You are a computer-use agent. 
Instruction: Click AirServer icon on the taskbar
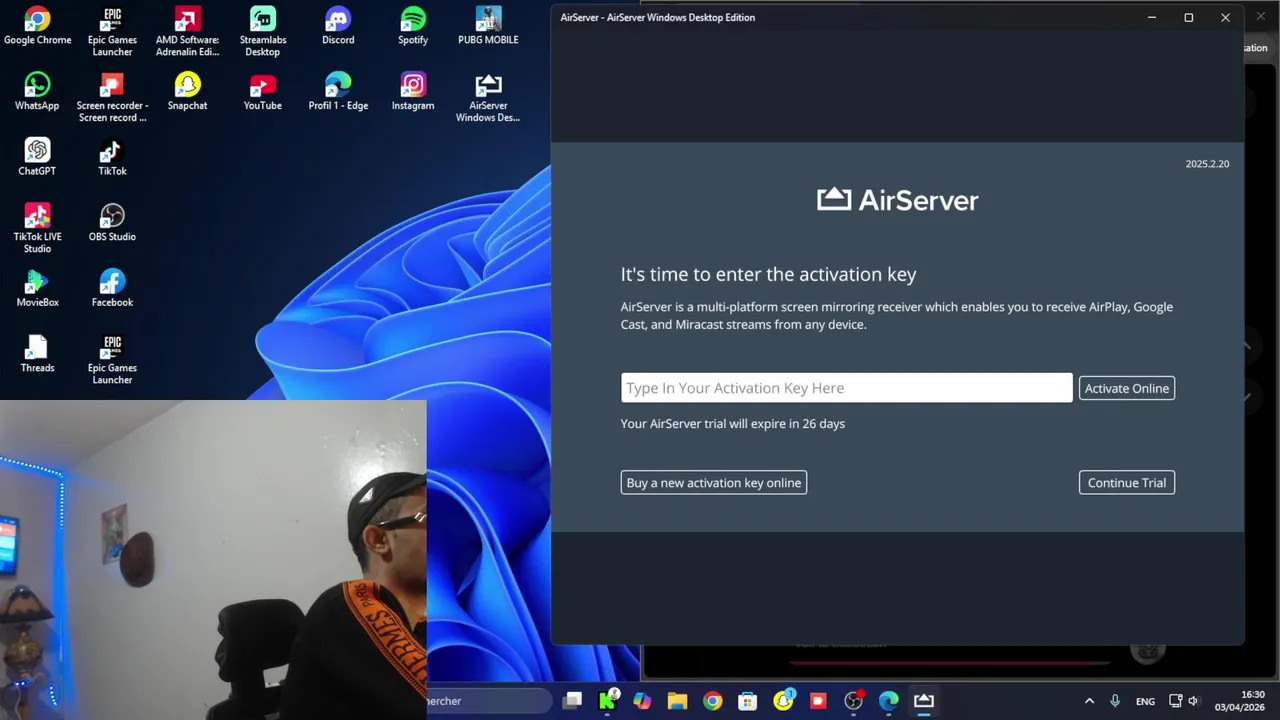924,701
